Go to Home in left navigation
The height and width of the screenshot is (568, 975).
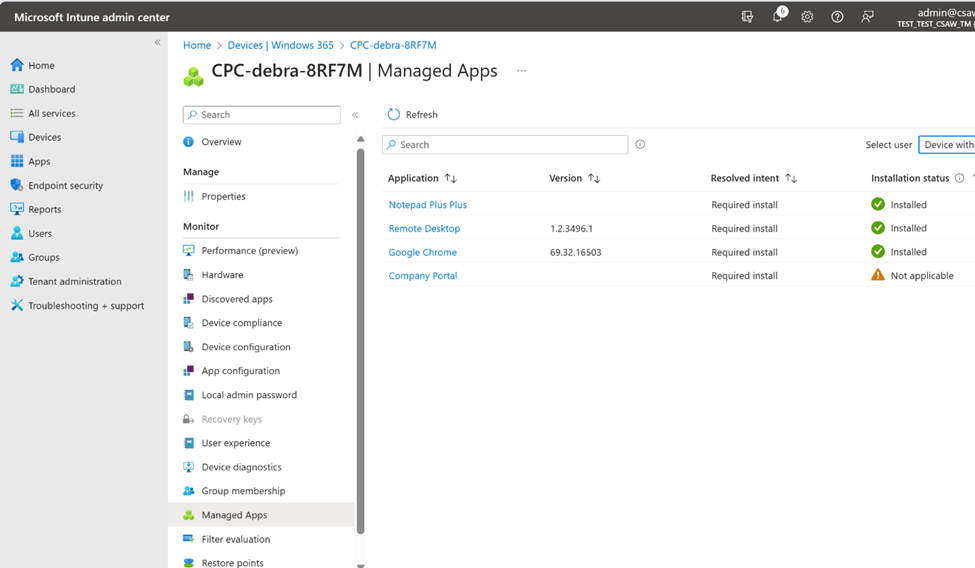[x=41, y=65]
